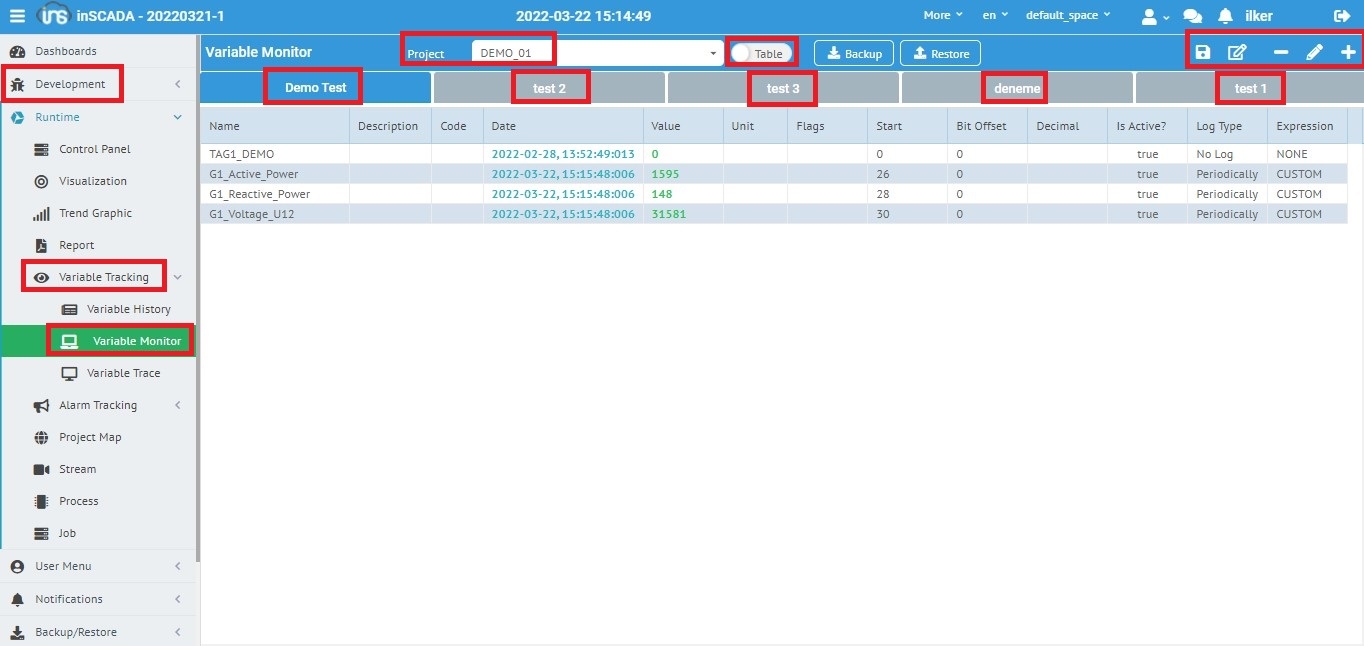This screenshot has width=1364, height=646.
Task: Switch to the test 2 tab
Action: (x=549, y=88)
